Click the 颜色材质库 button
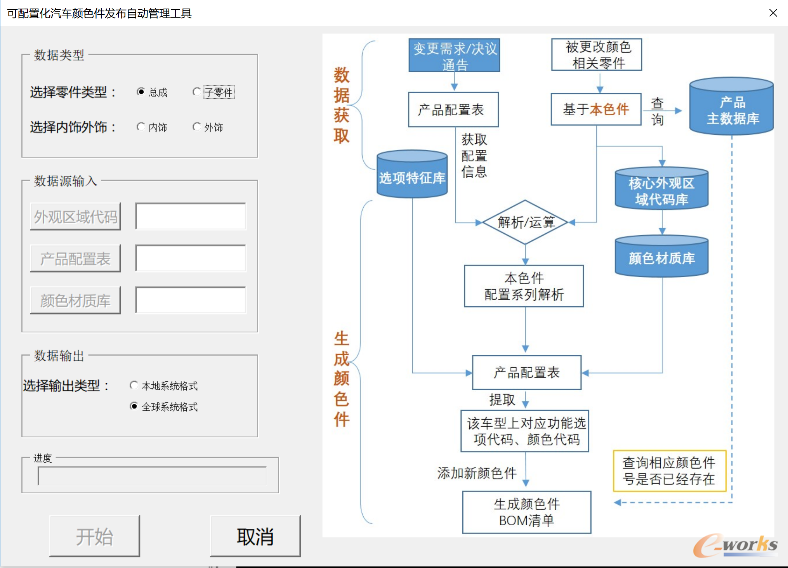This screenshot has height=568, width=788. [75, 300]
